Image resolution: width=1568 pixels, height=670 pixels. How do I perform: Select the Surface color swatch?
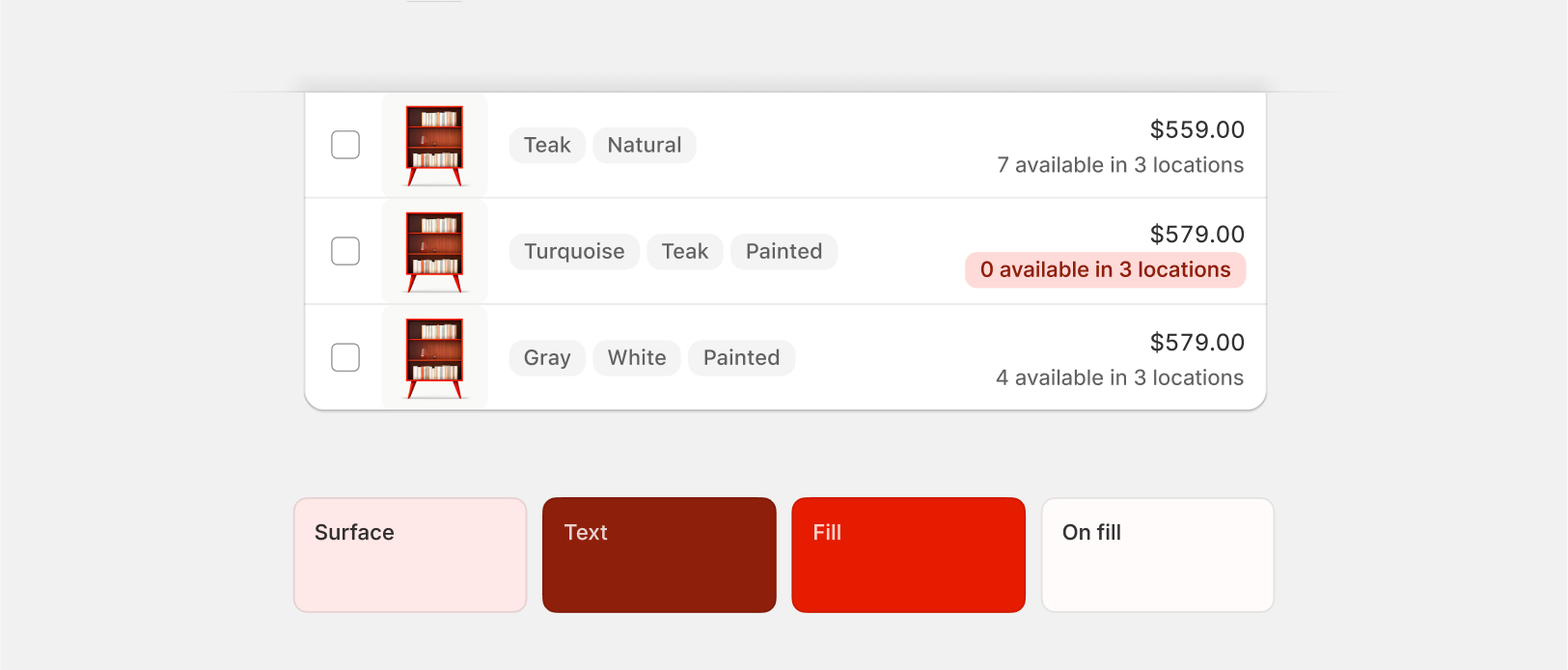[410, 555]
